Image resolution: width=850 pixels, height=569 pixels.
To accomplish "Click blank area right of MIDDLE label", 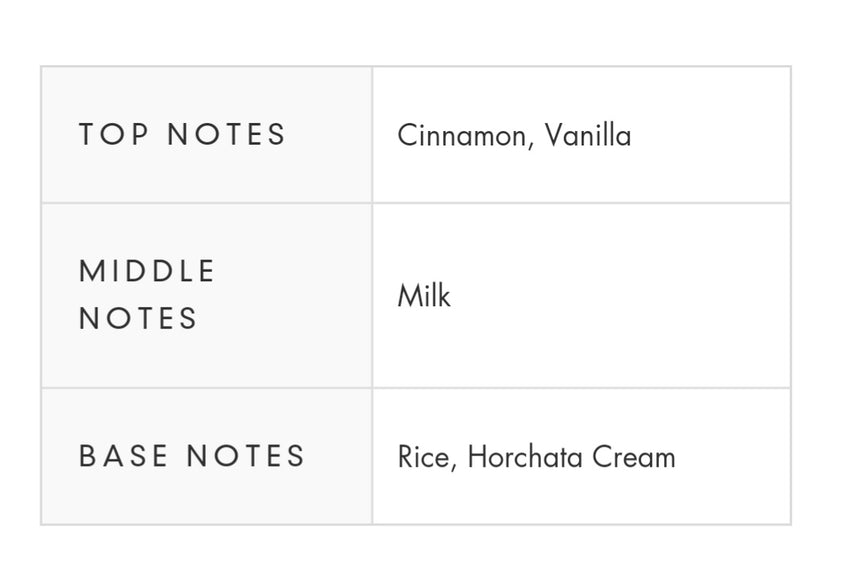I will click(x=293, y=271).
